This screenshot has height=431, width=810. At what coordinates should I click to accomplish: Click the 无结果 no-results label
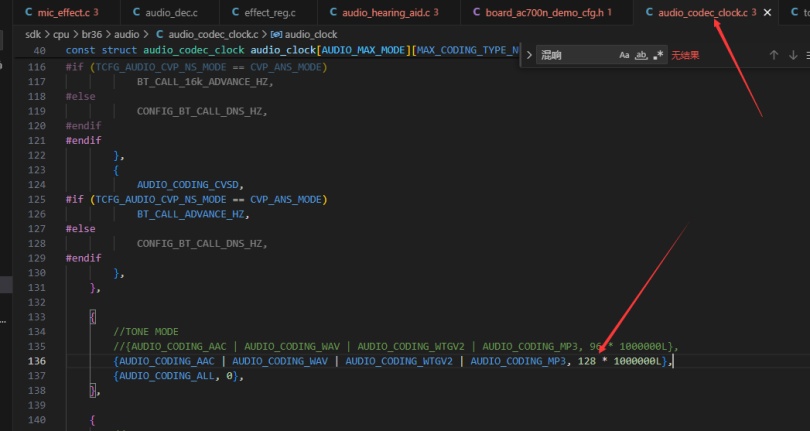(686, 55)
